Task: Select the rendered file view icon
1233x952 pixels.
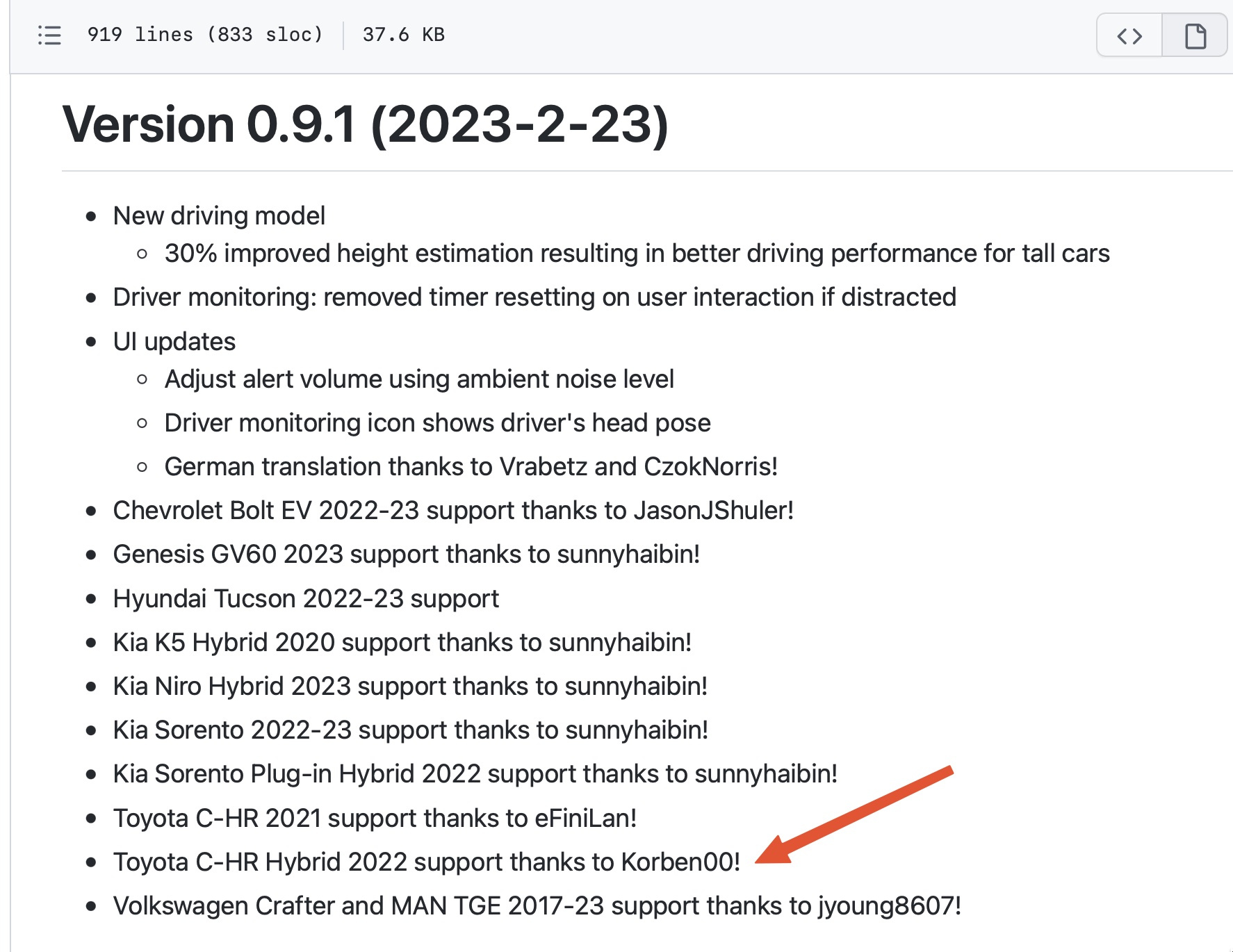Action: [1195, 35]
